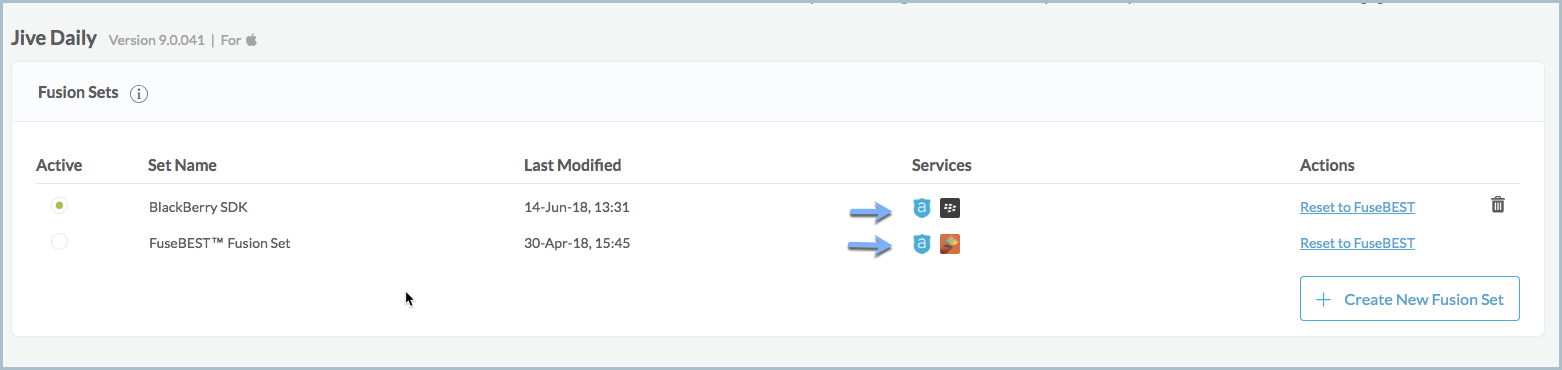Click the Active column header
Image resolution: width=1562 pixels, height=370 pixels.
59,165
